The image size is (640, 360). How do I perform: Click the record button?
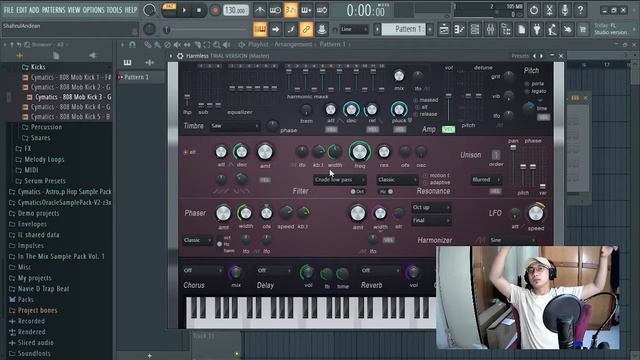pyautogui.click(x=215, y=10)
